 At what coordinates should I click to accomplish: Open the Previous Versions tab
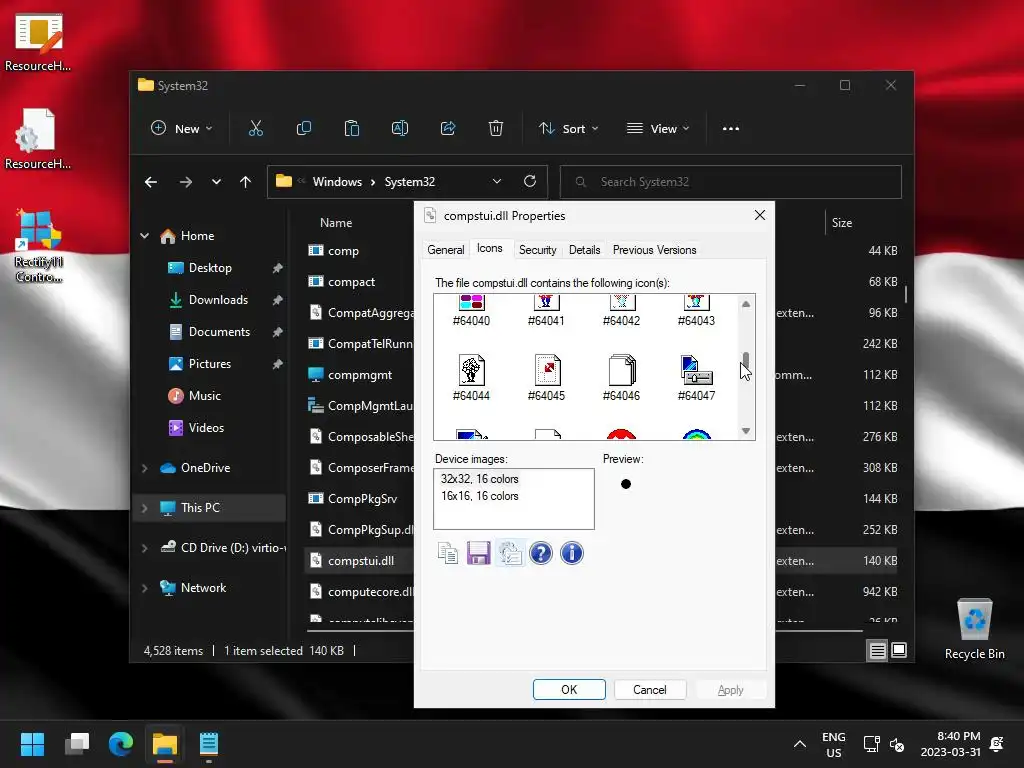point(654,249)
